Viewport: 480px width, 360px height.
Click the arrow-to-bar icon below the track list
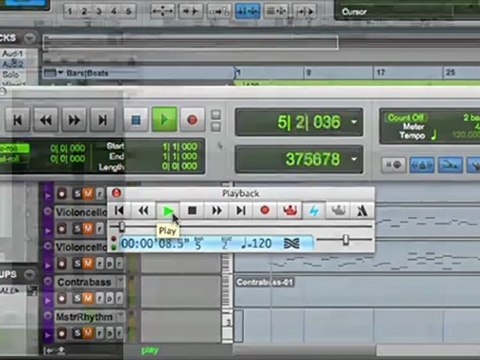[48, 350]
